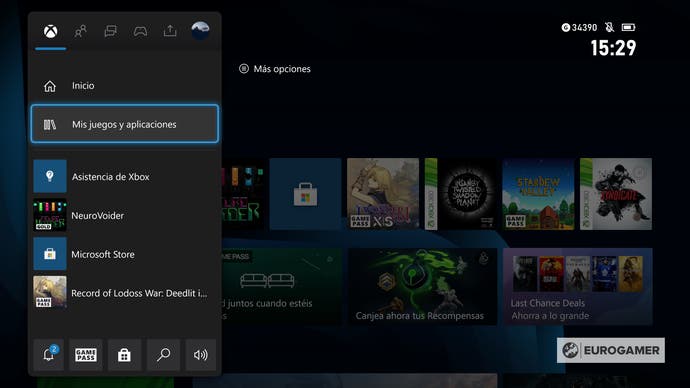690x388 pixels.
Task: Launch NeuroVoider from recent list
Action: pos(125,215)
